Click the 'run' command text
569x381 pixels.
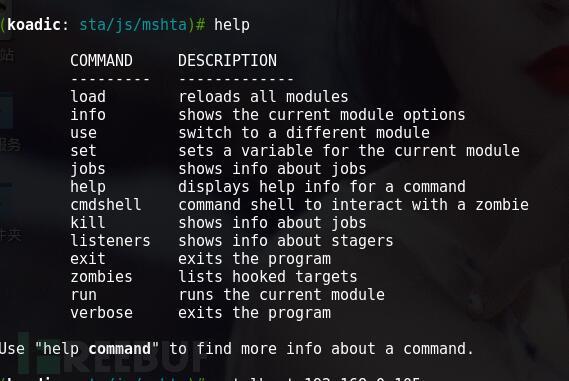point(83,295)
